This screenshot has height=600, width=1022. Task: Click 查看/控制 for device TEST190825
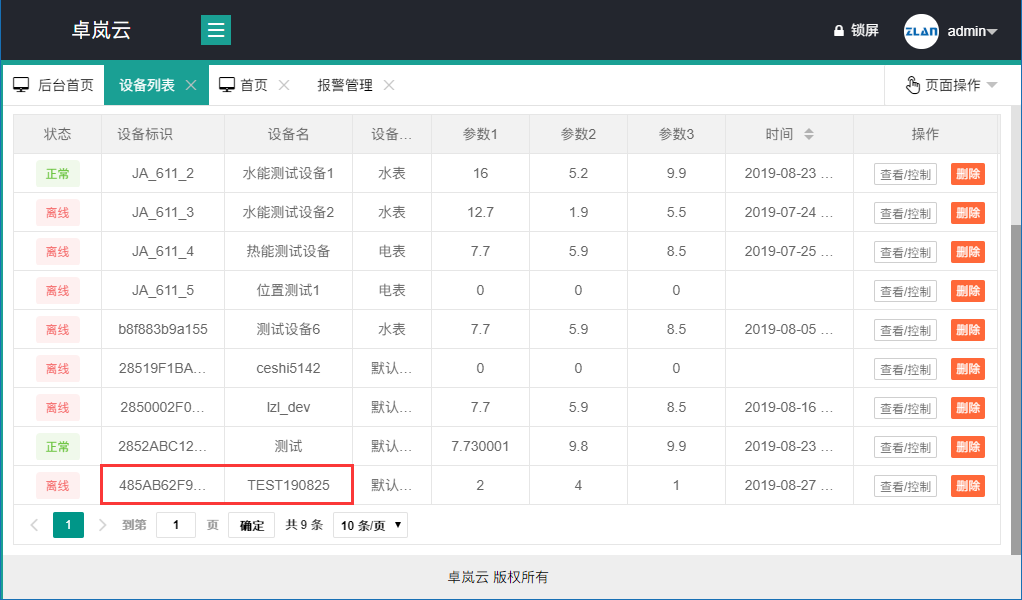904,485
